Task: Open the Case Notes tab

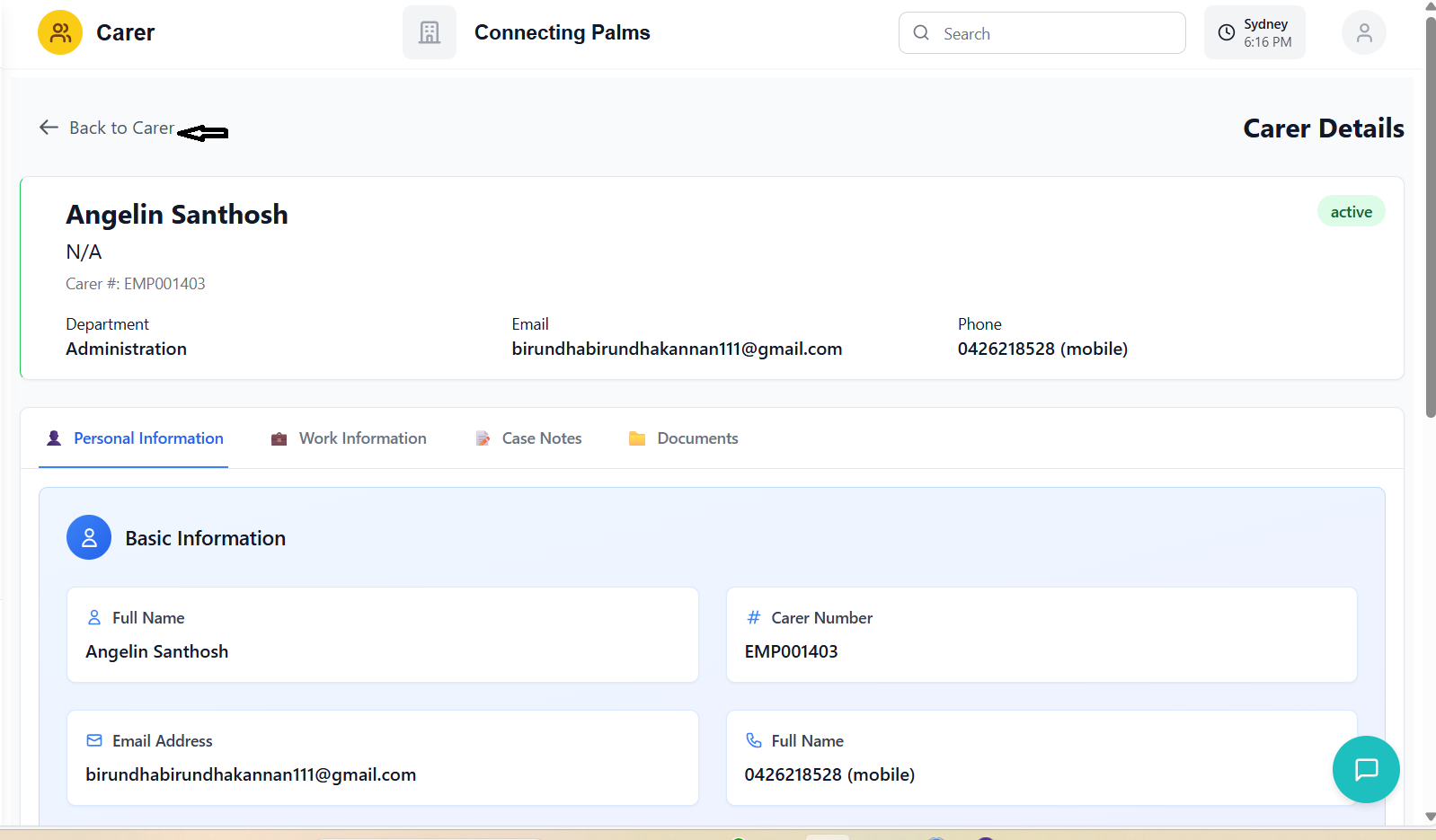Action: click(528, 438)
